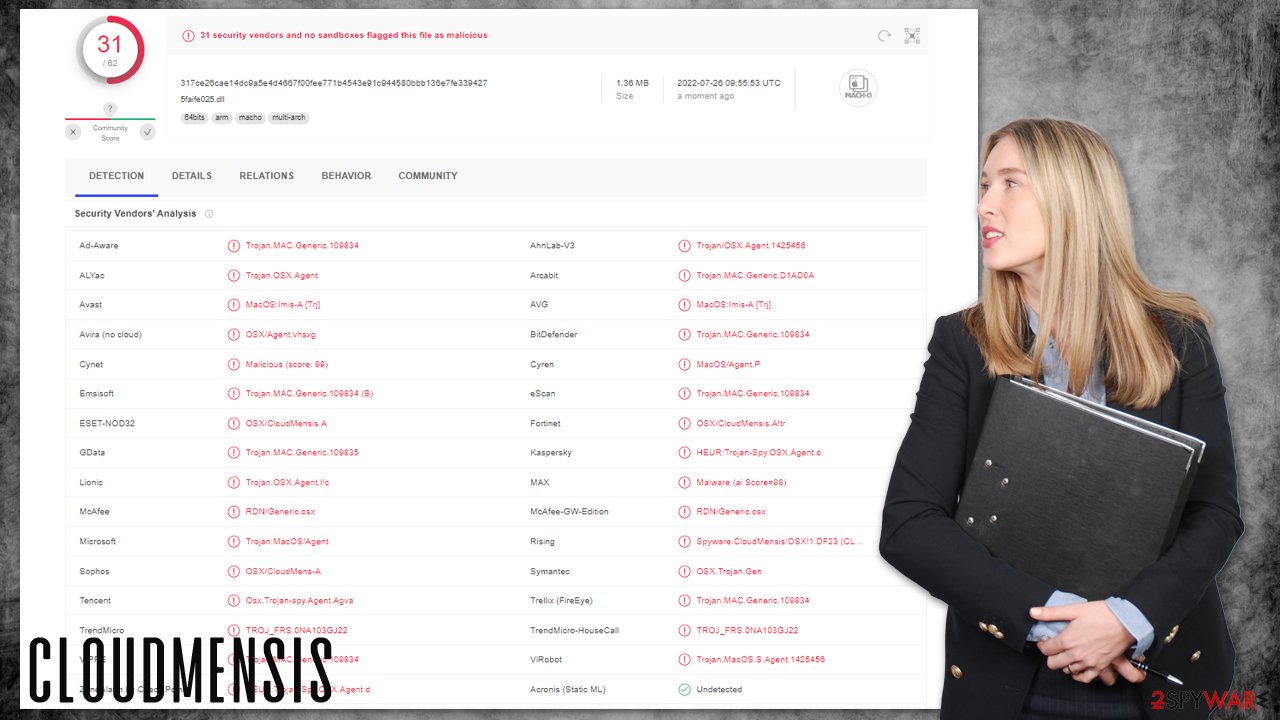The image size is (1280, 720).
Task: Click MAX result Malware (ai Score=88)
Action: (x=741, y=483)
